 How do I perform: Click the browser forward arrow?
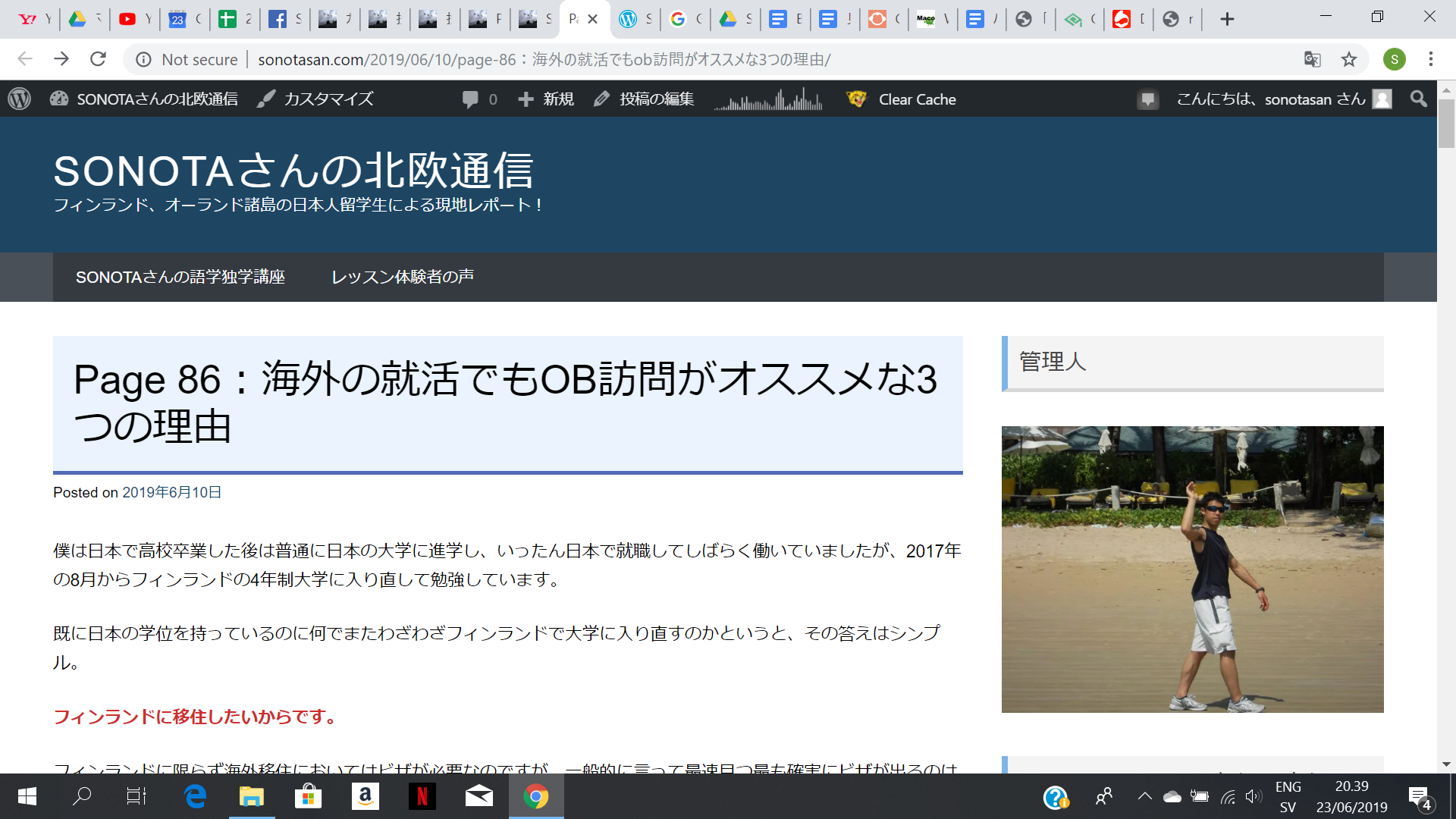tap(61, 59)
